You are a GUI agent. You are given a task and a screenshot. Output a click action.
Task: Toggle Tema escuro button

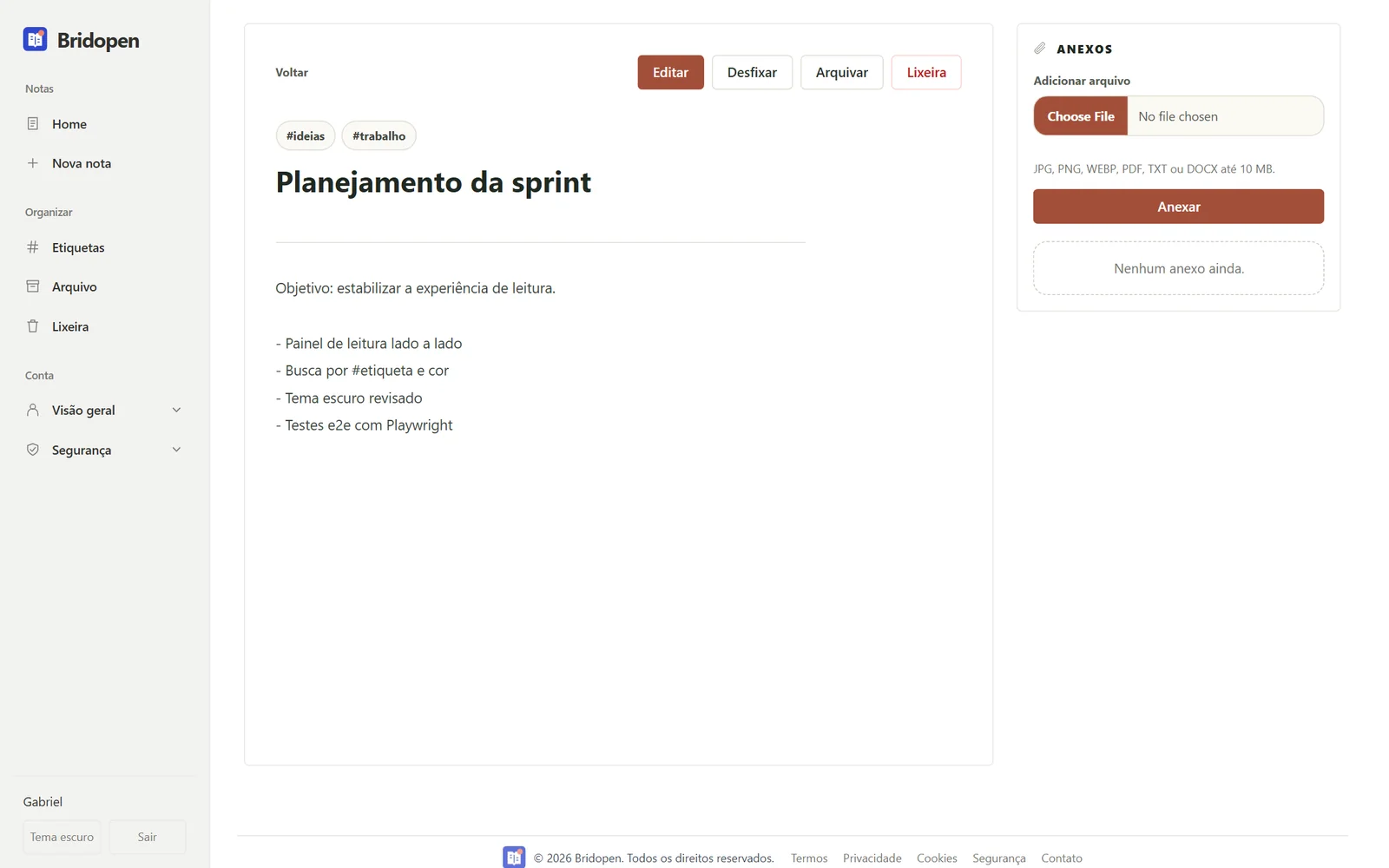click(x=62, y=837)
